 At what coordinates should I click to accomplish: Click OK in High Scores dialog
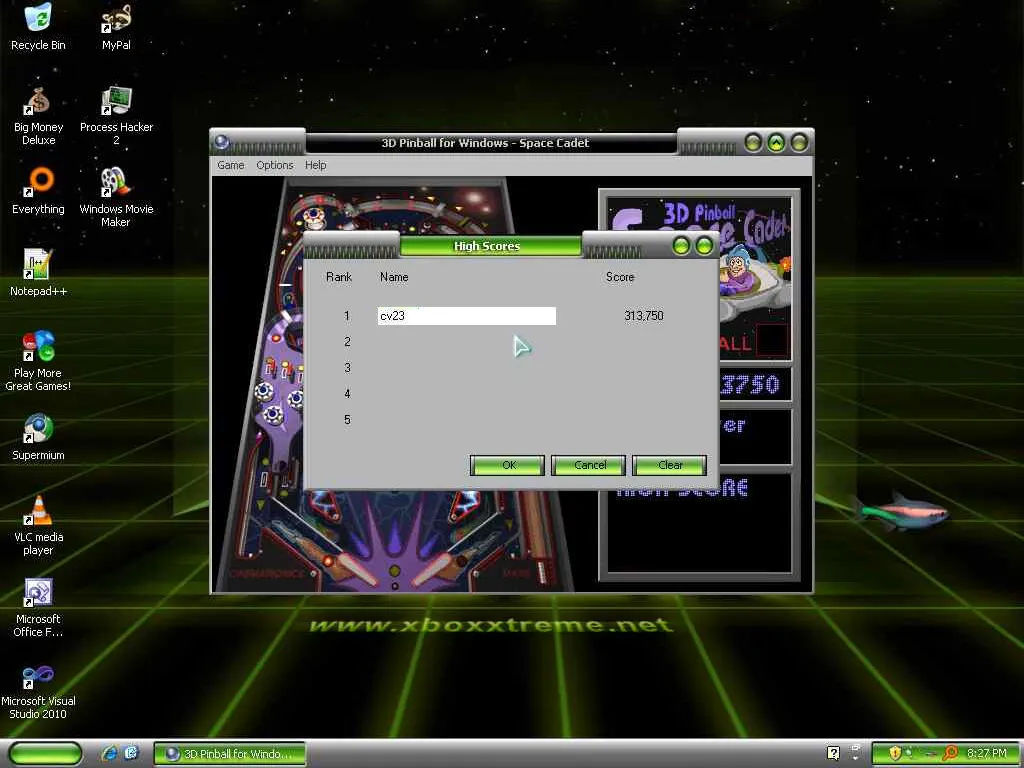click(507, 465)
